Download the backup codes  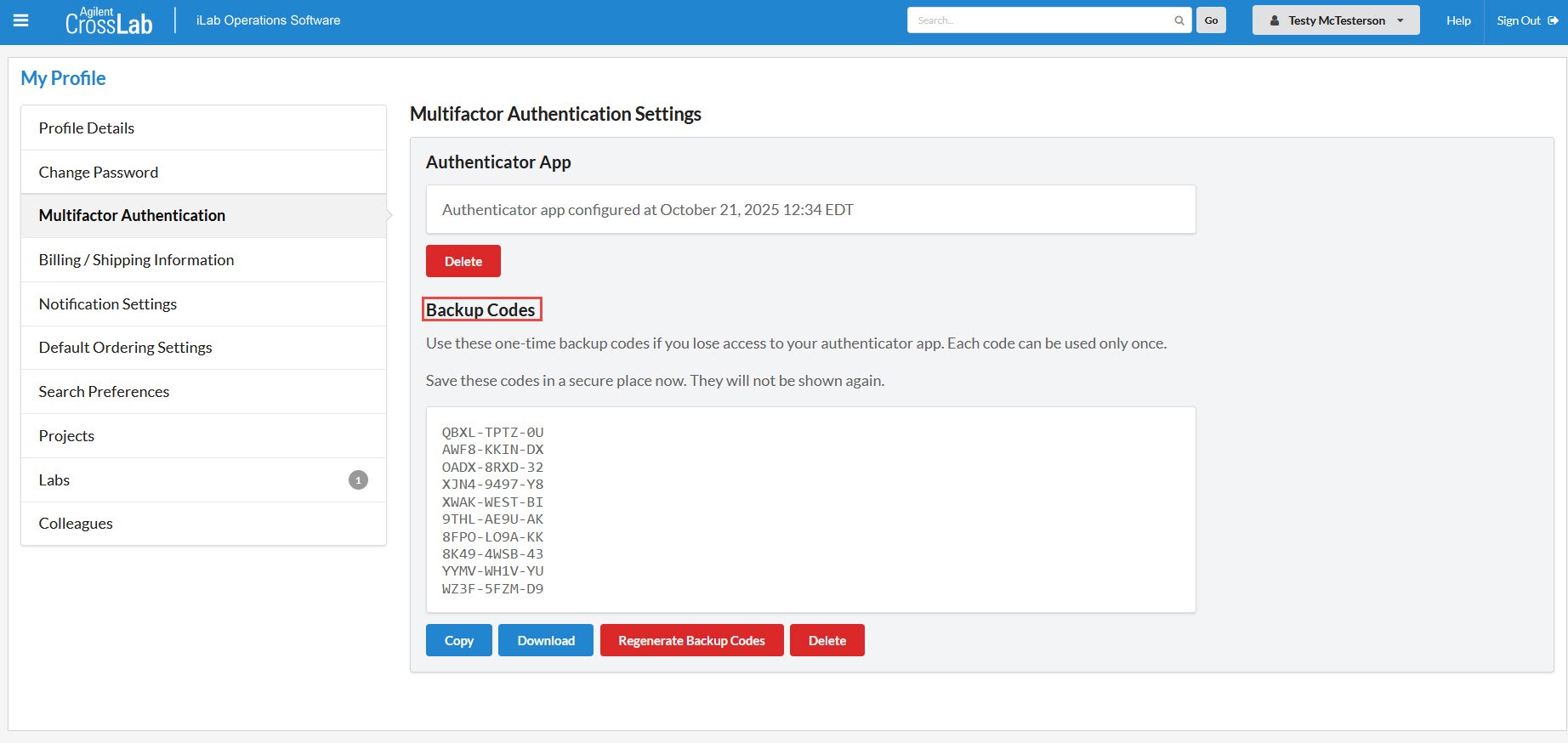[x=545, y=640]
